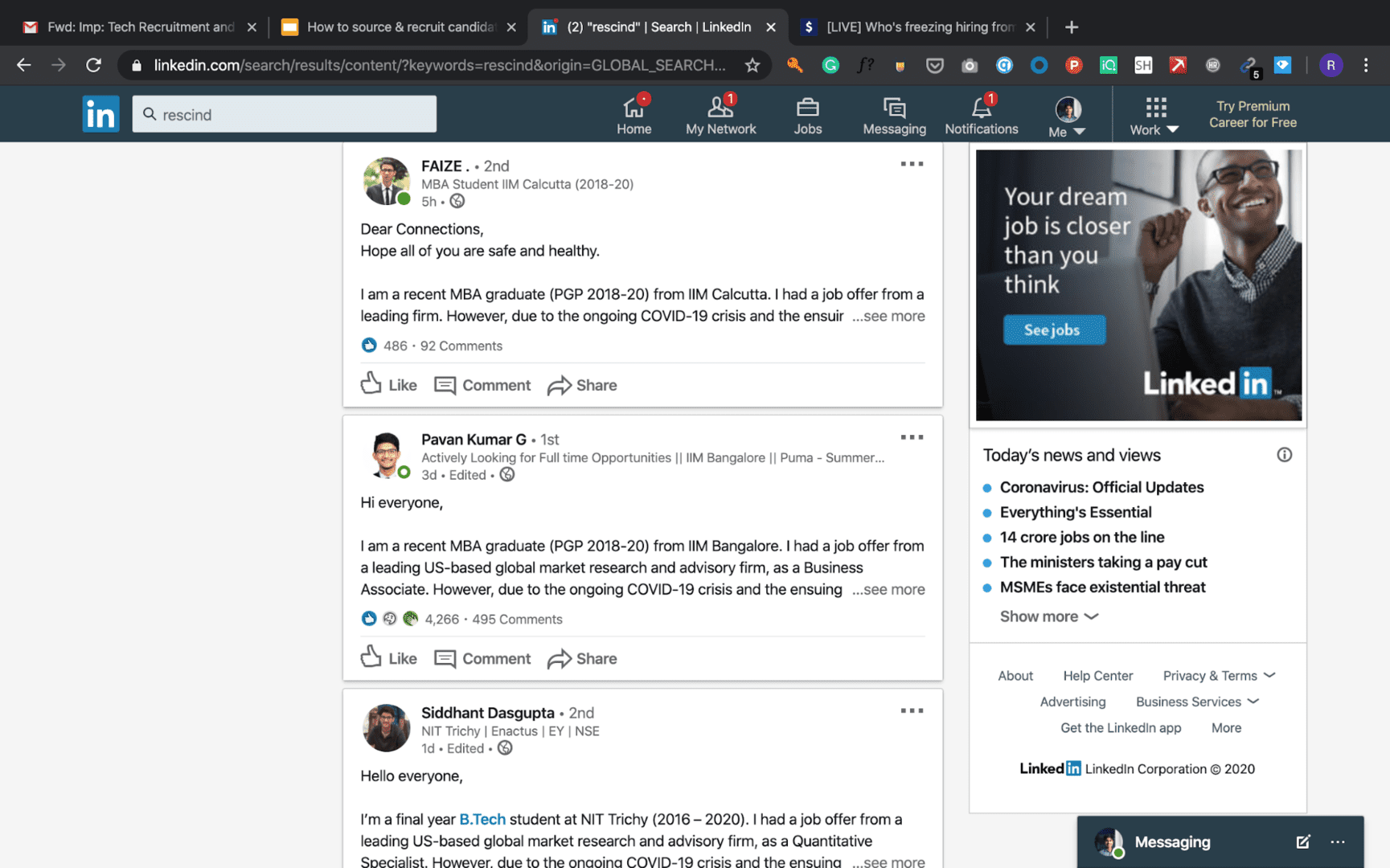Click See jobs button in ad
Screen dimensions: 1390x868
pyautogui.click(x=1053, y=330)
